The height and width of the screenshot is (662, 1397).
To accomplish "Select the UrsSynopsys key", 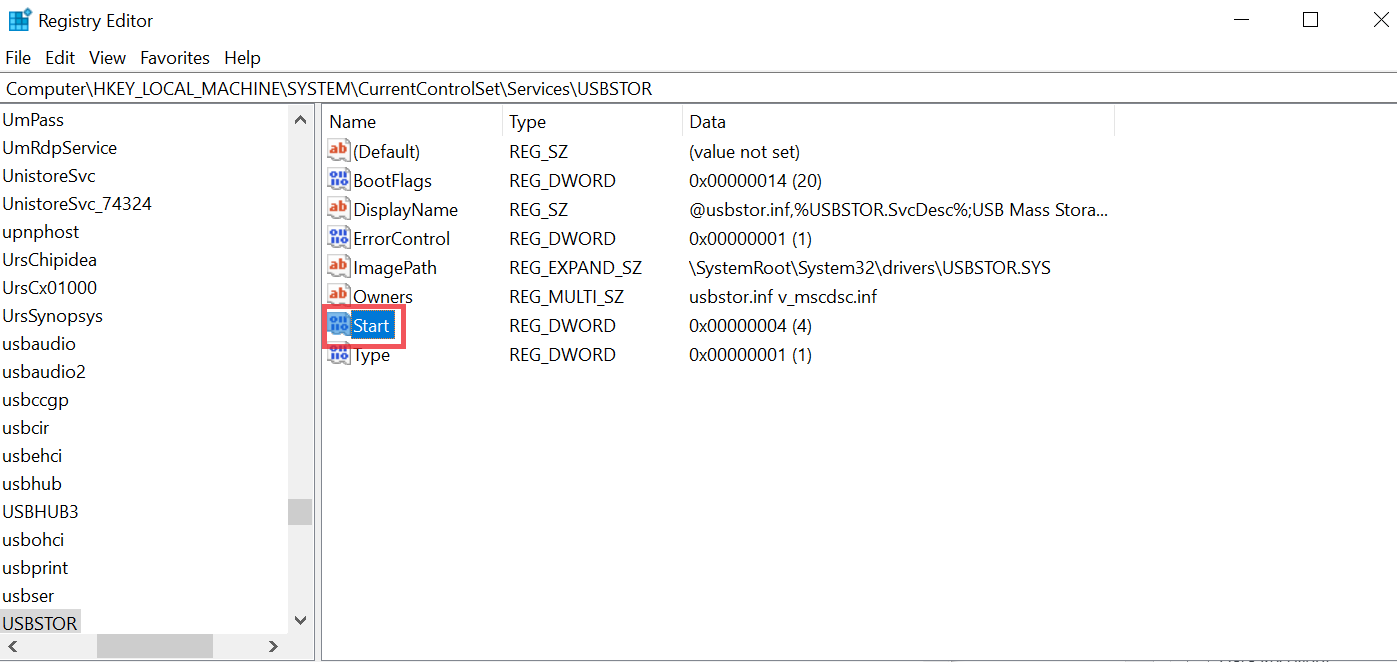I will (x=53, y=316).
